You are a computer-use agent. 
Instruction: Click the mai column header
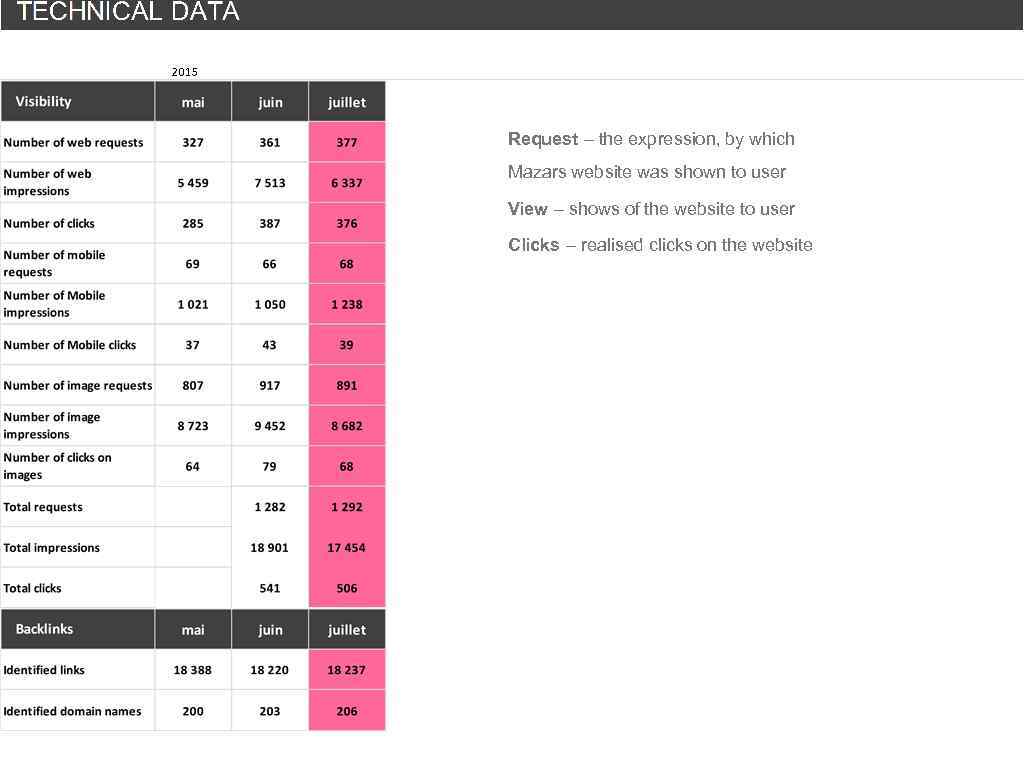(192, 101)
